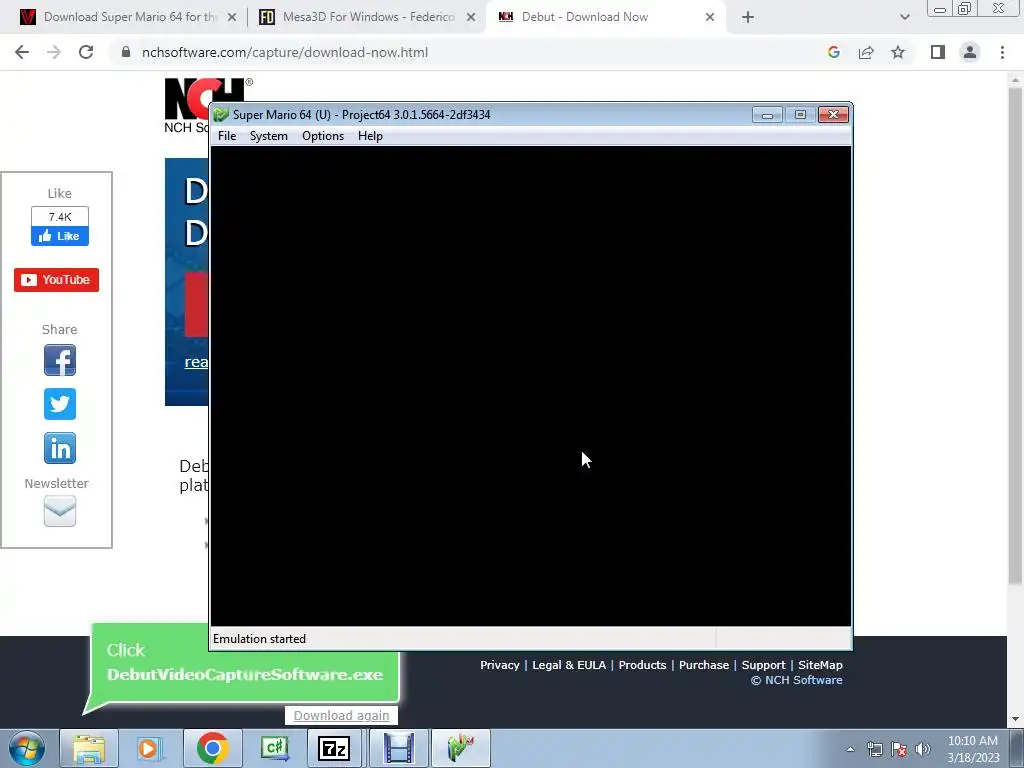Click the Newsletter envelope icon
This screenshot has height=768, width=1024.
pyautogui.click(x=59, y=511)
